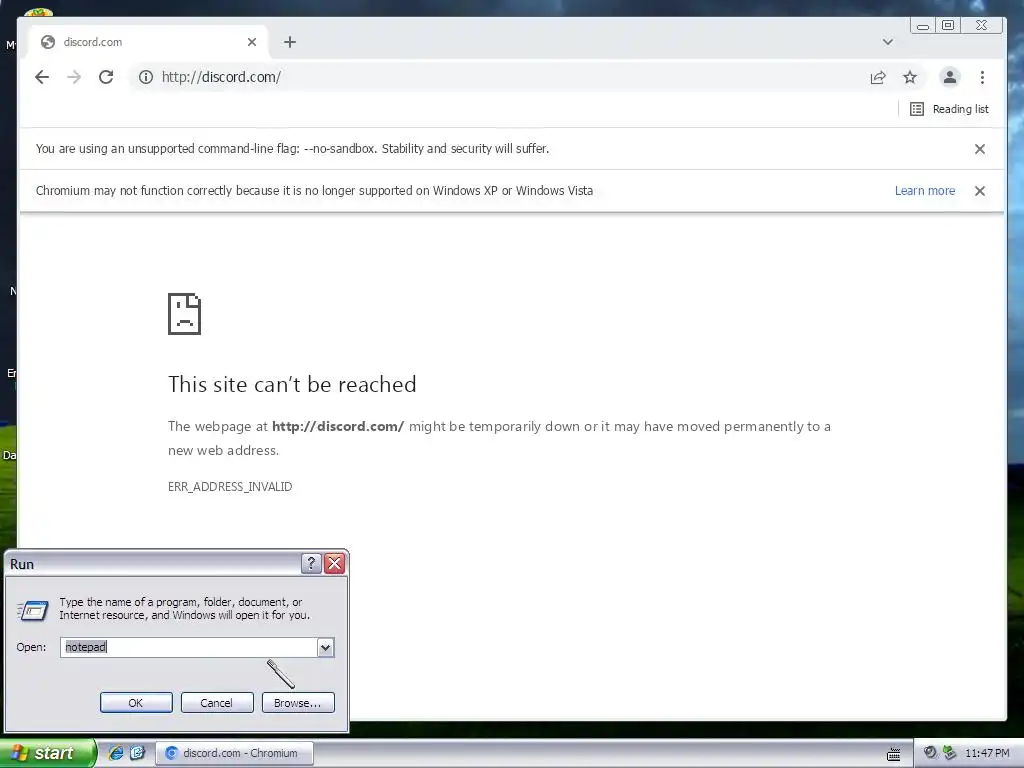Close the Chromium window

982,25
